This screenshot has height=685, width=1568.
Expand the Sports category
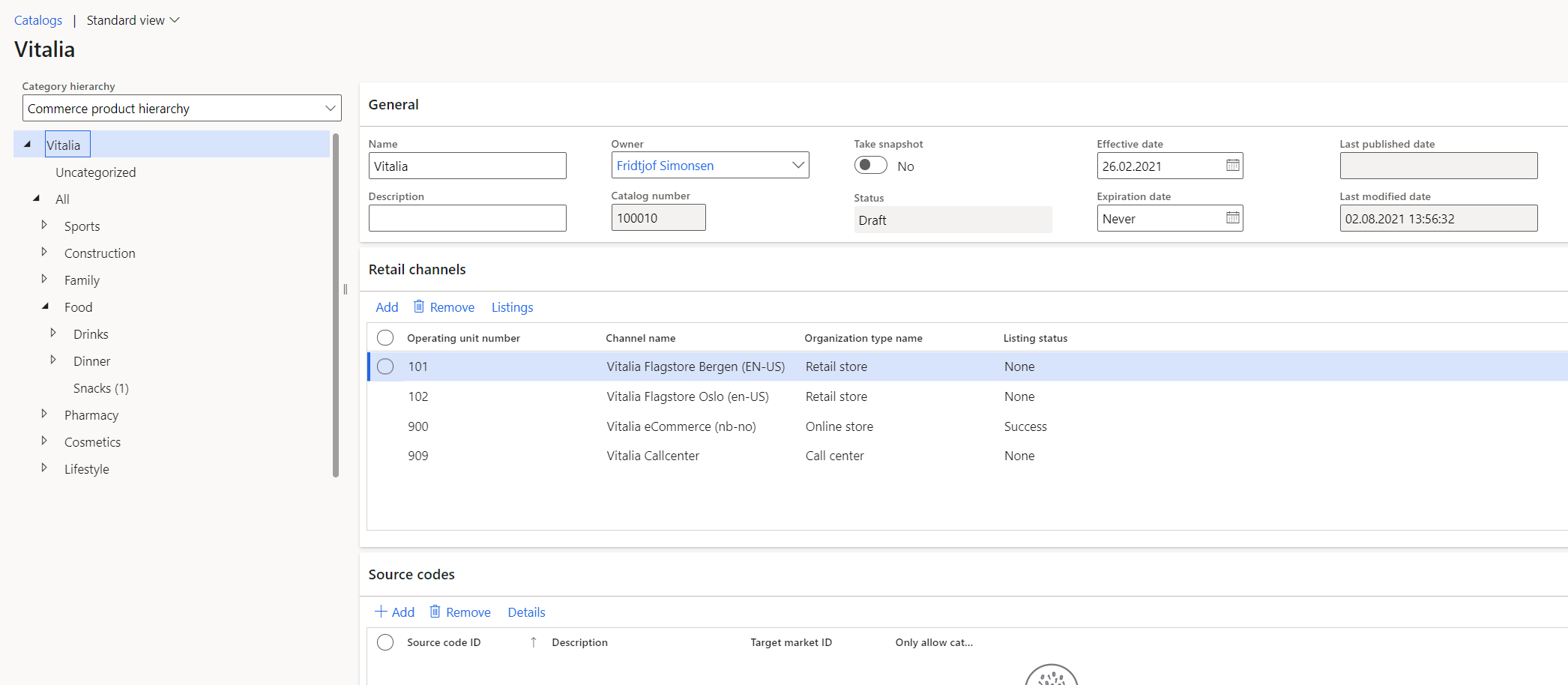coord(44,225)
